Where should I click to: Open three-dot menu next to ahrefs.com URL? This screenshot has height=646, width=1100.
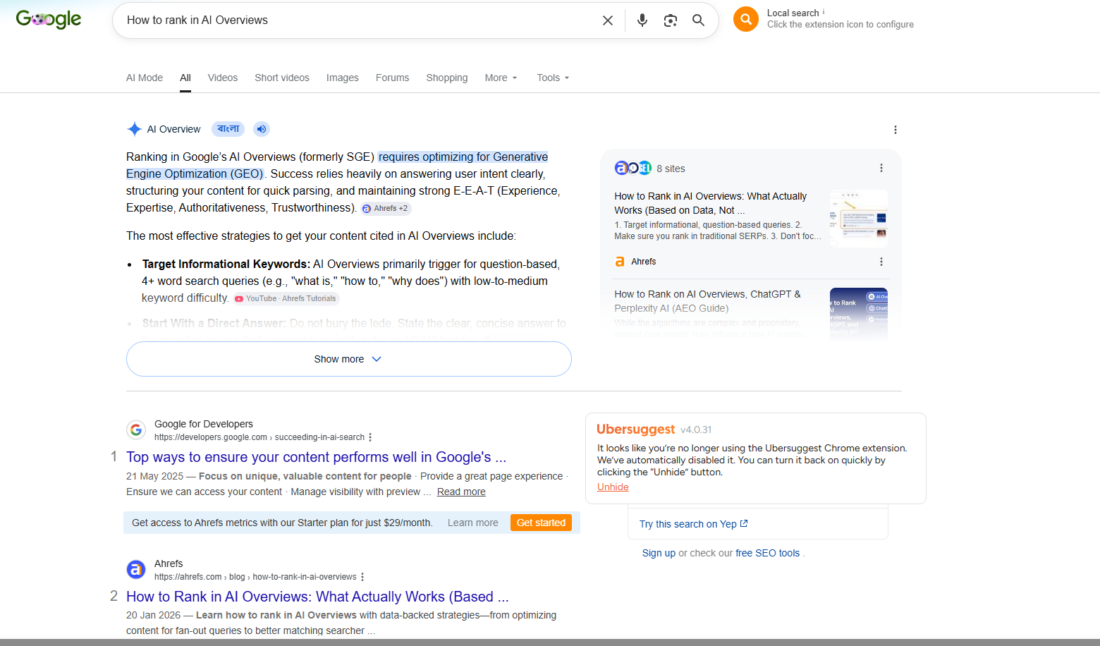click(x=363, y=577)
